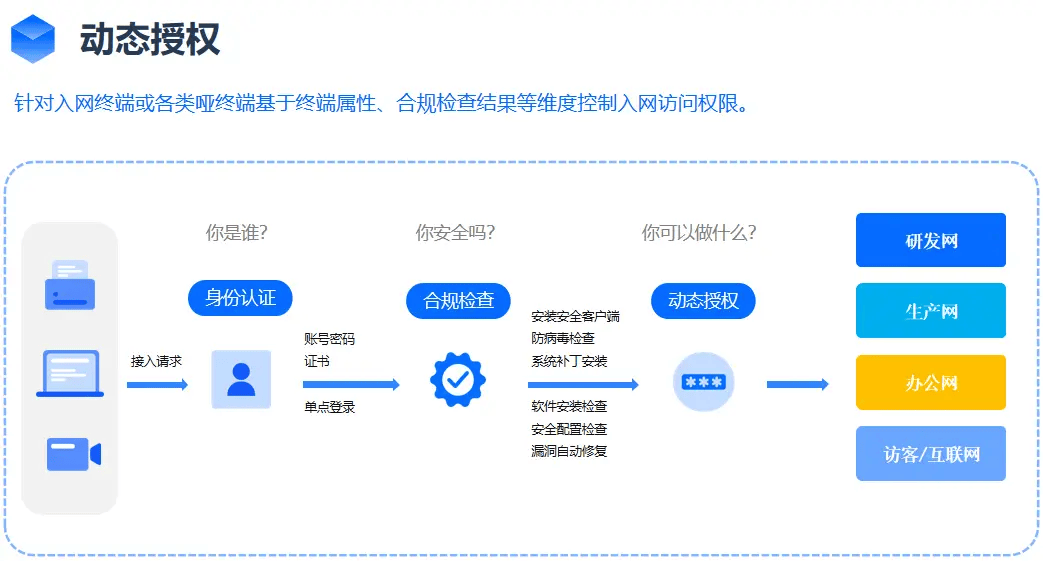1043x561 pixels.
Task: Select the printer device icon
Action: click(x=70, y=285)
